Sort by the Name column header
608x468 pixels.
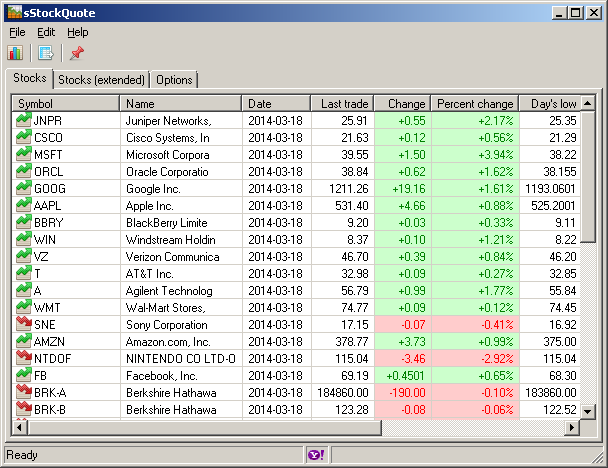(181, 104)
